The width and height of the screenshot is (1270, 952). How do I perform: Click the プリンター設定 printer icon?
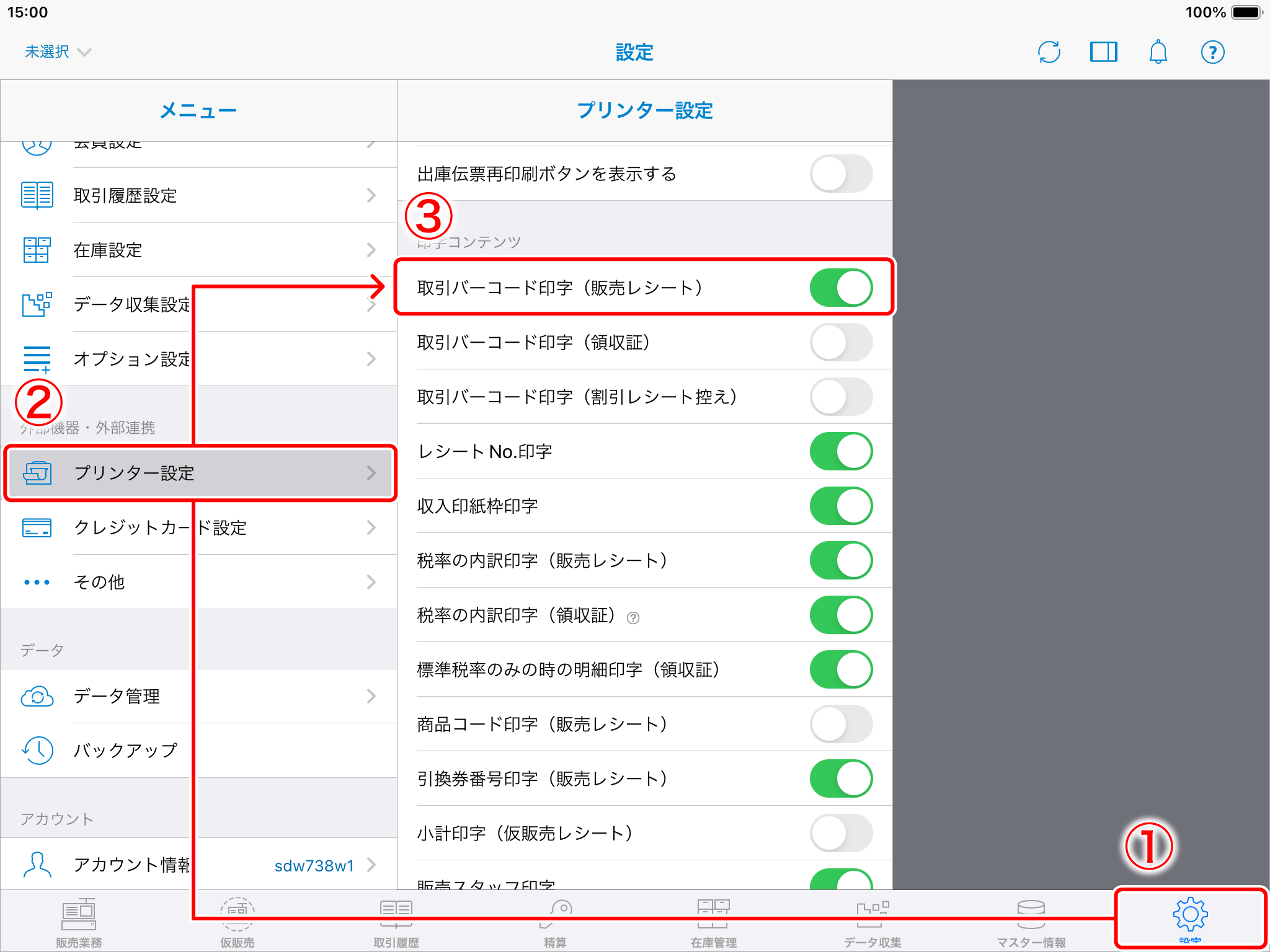tap(37, 473)
